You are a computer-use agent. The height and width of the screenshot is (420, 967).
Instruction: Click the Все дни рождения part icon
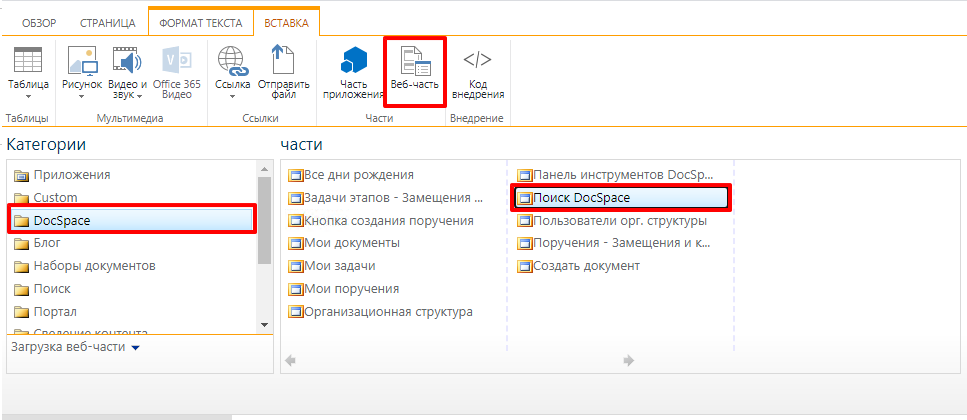(296, 175)
